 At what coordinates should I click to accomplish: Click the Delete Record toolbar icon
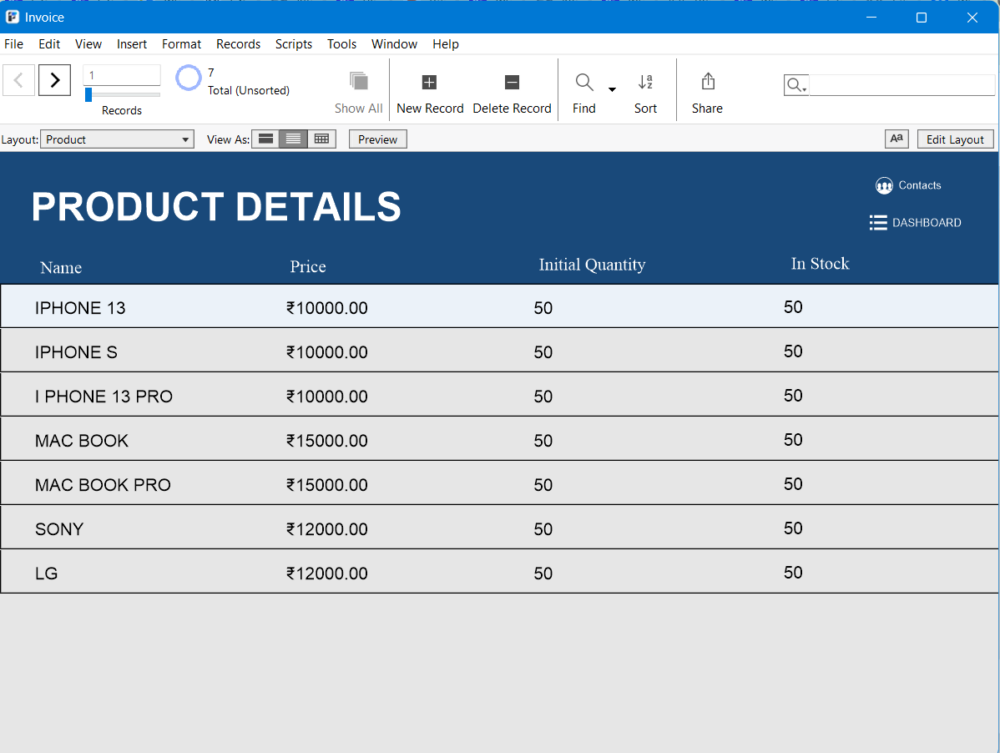pyautogui.click(x=511, y=82)
